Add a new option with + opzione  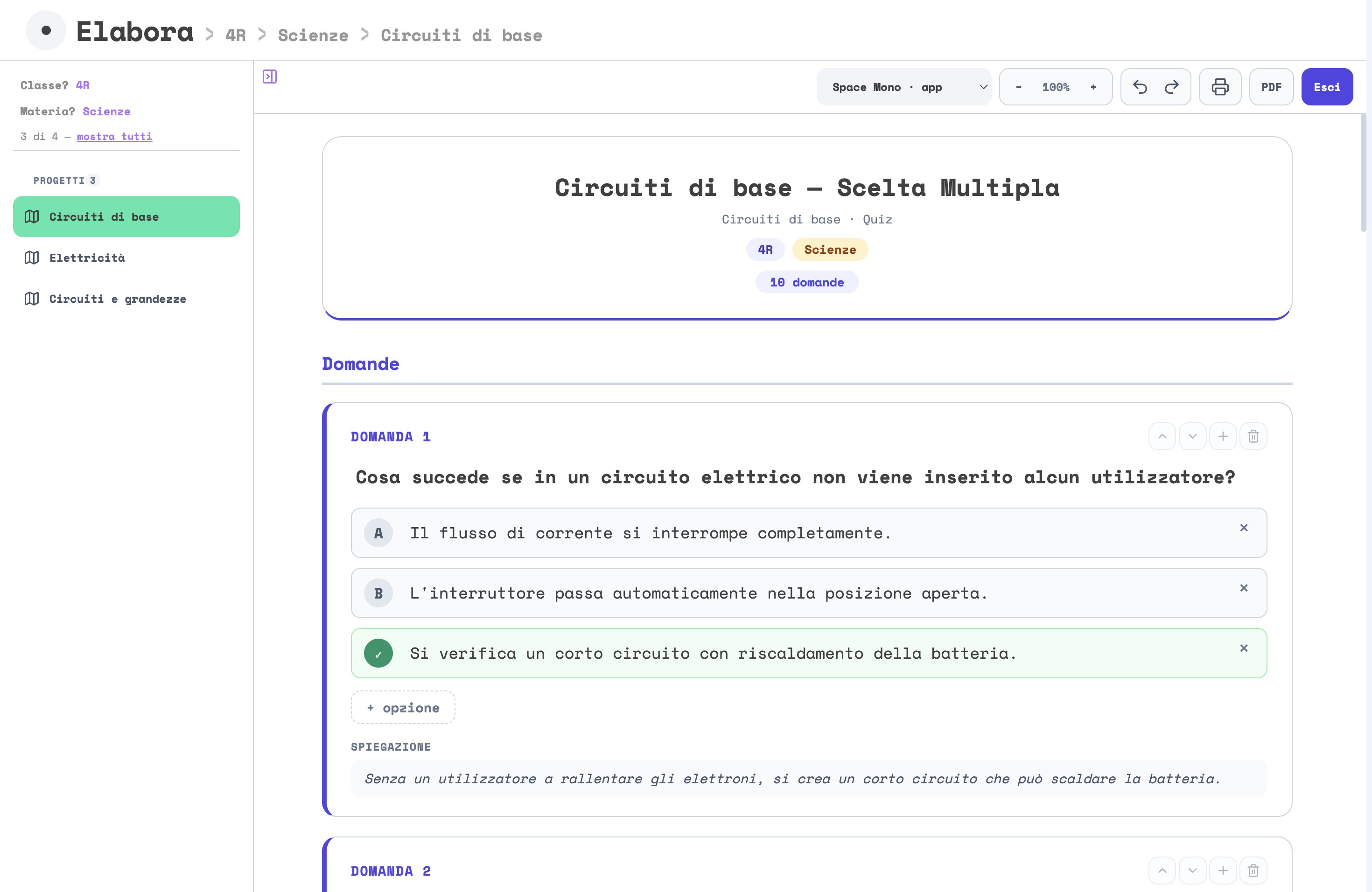pyautogui.click(x=403, y=708)
